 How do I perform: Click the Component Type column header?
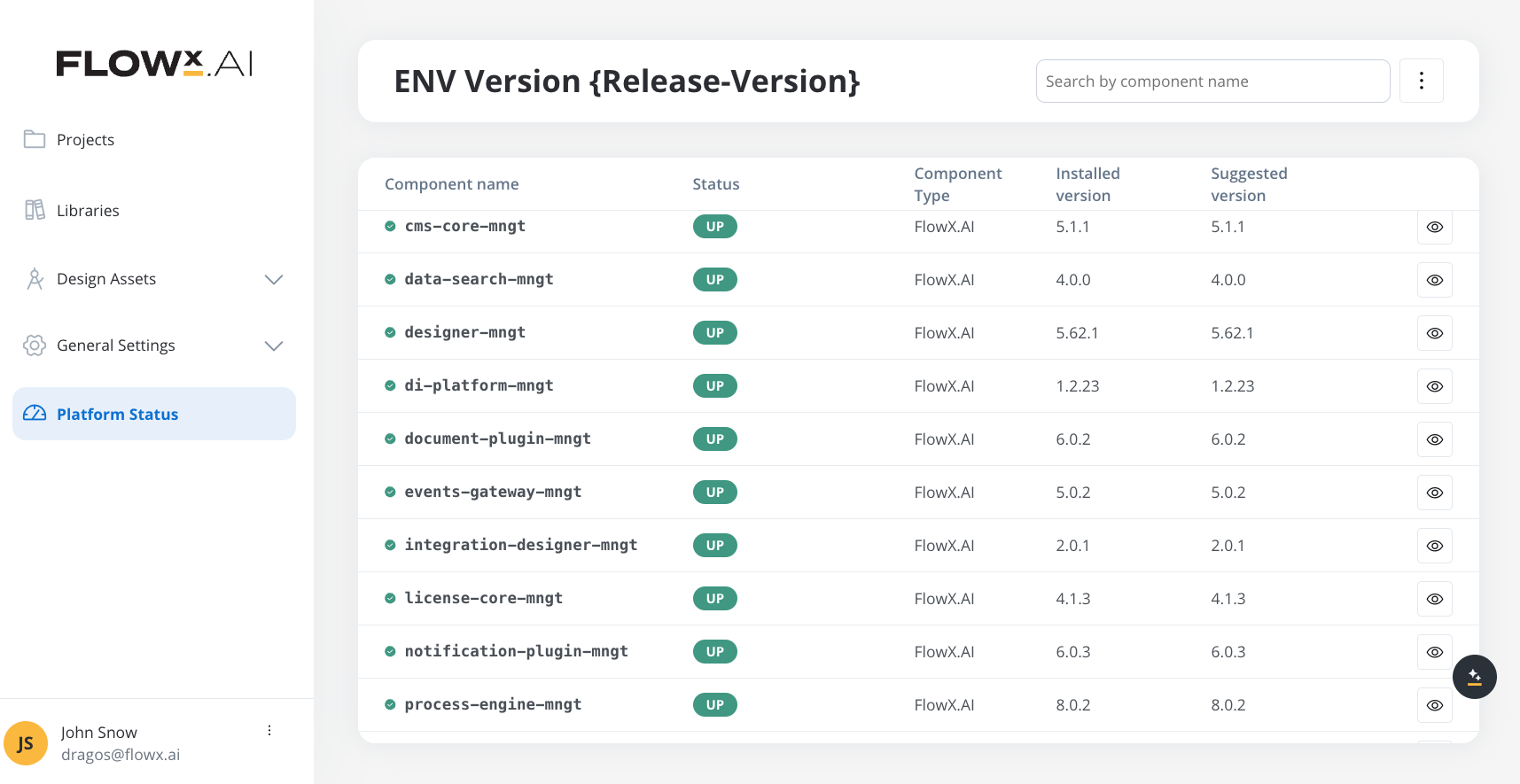coord(958,184)
